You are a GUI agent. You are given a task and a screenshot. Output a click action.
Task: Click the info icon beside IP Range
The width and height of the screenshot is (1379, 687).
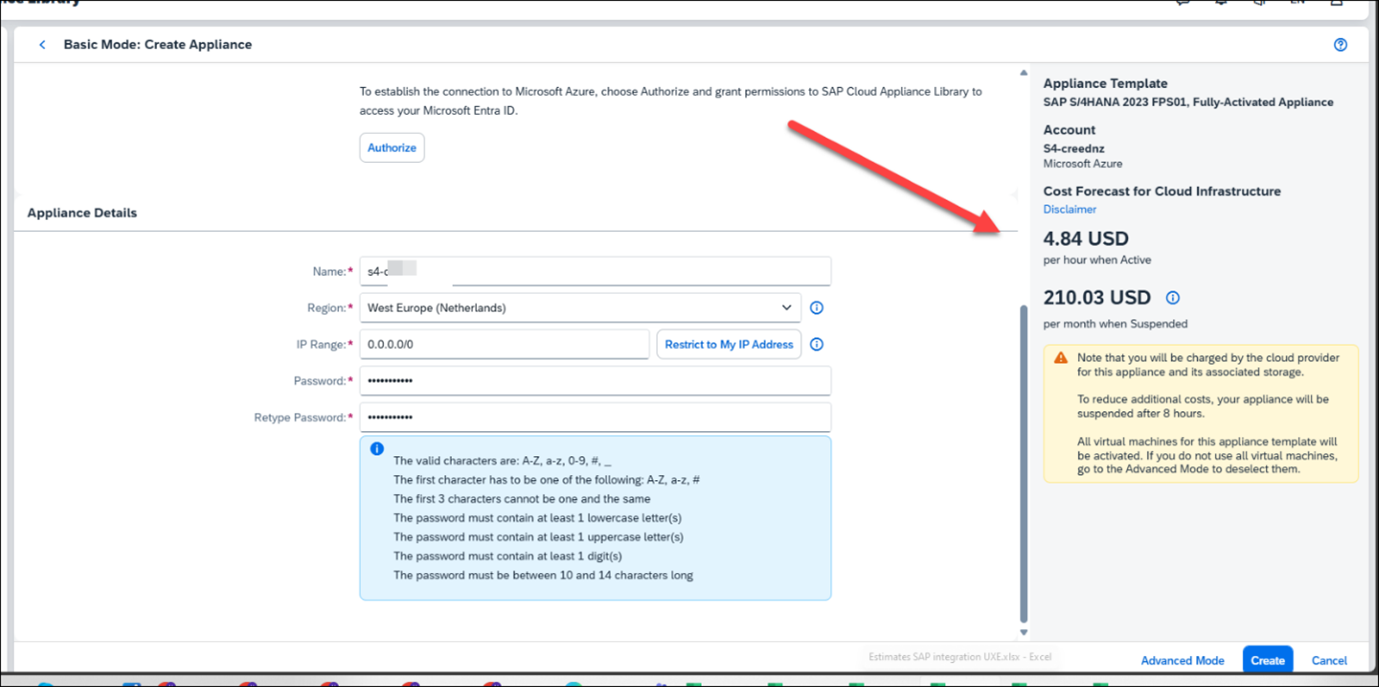pos(816,344)
